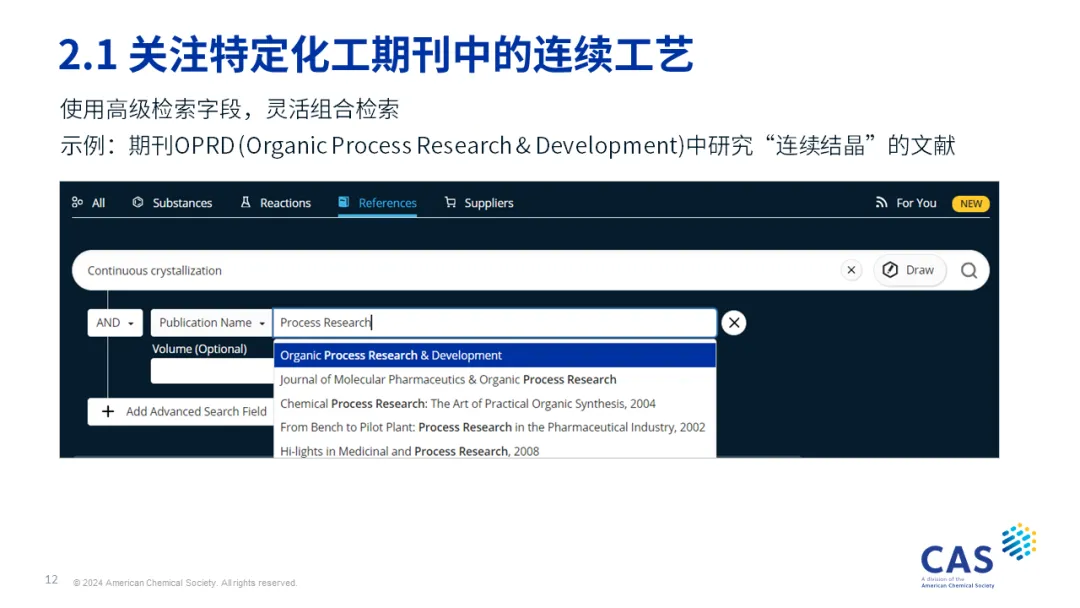Switch to the All search tab
Viewport: 1080px width, 608px height.
click(x=88, y=203)
